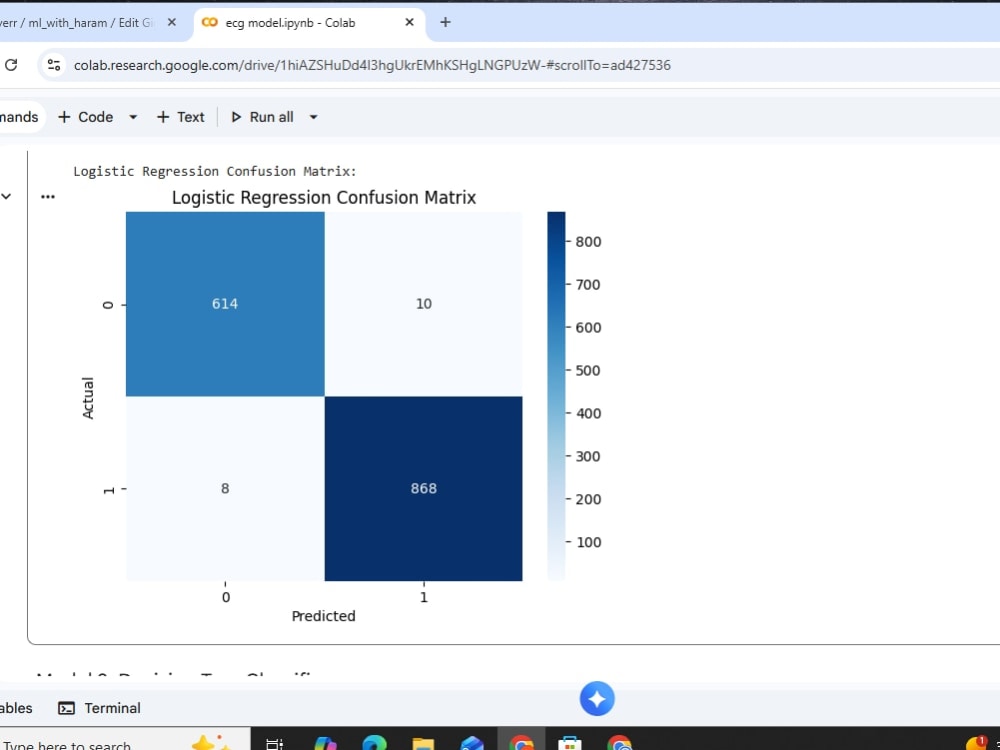1000x750 pixels.
Task: Click the 868 confusion matrix cell
Action: click(423, 489)
